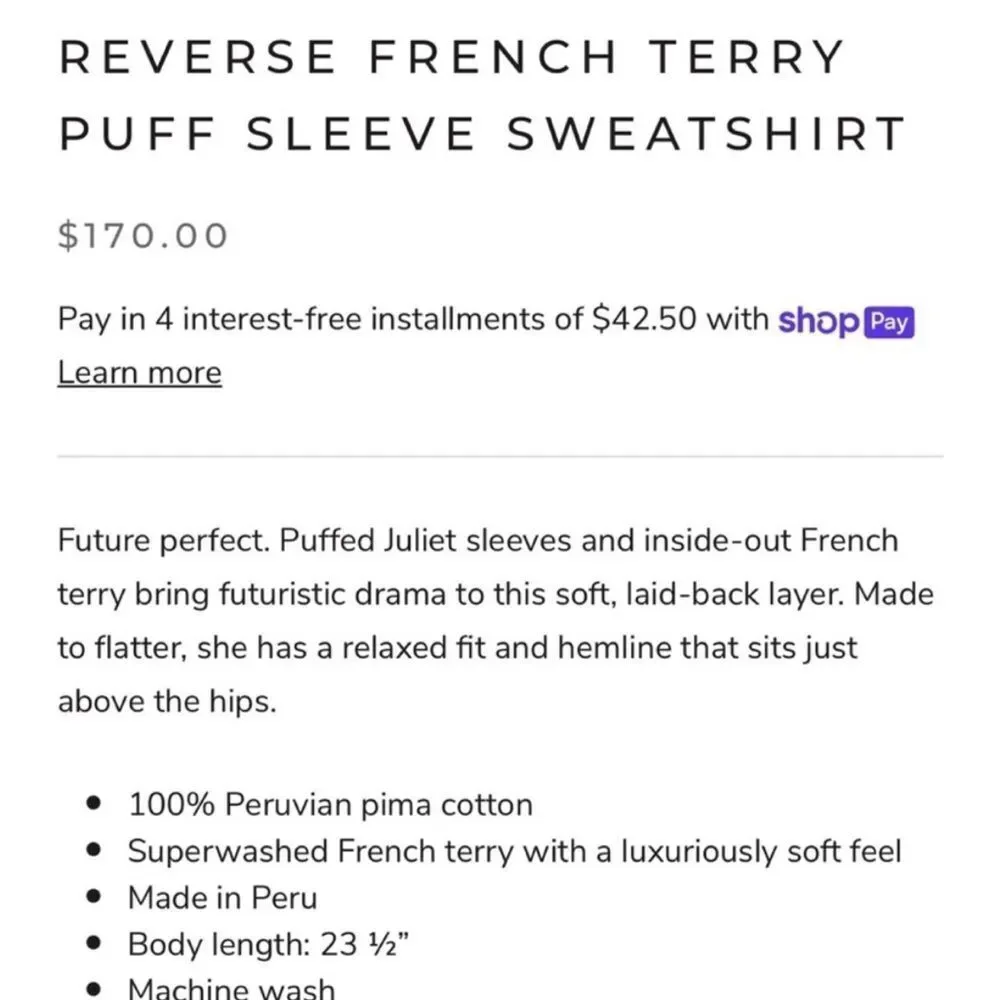
Task: Select the product title REVERSE FRENCH TERRY
Action: pos(450,56)
